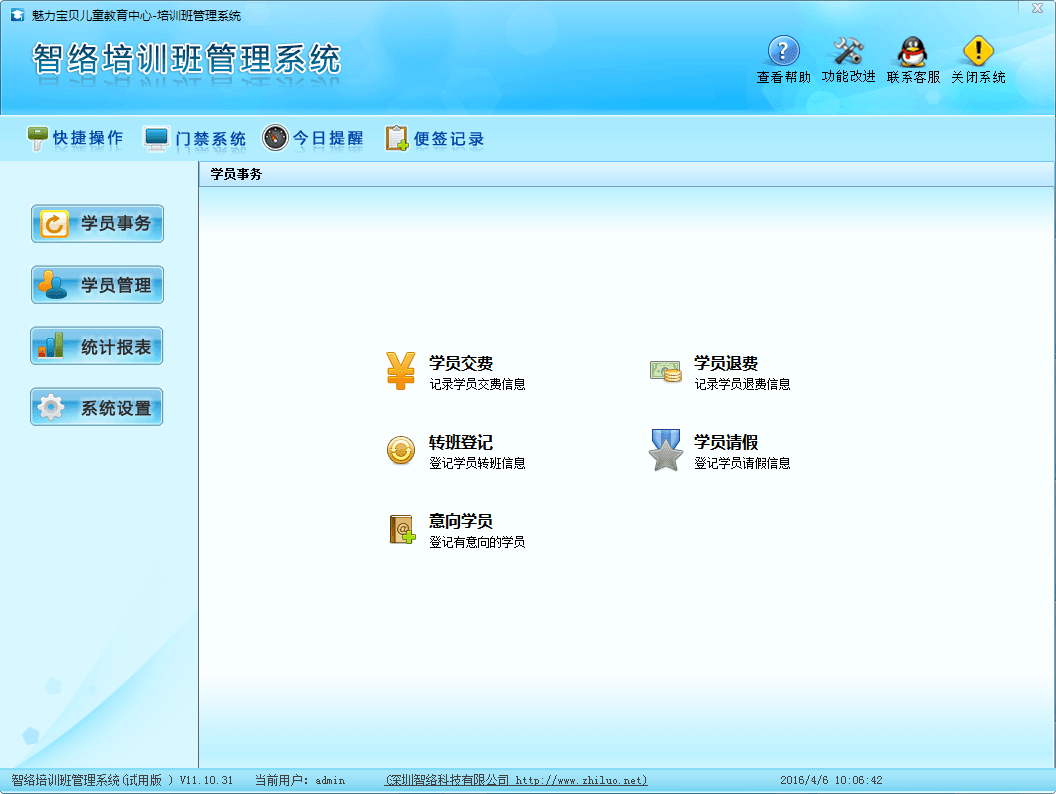1056x794 pixels.
Task: Show 今日提醒 reminders
Action: tap(313, 139)
